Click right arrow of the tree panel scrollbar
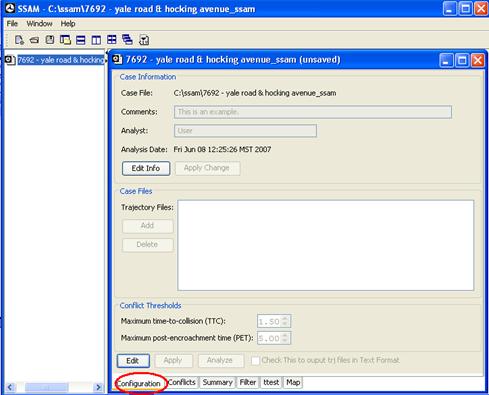This screenshot has height=395, width=489. click(98, 387)
